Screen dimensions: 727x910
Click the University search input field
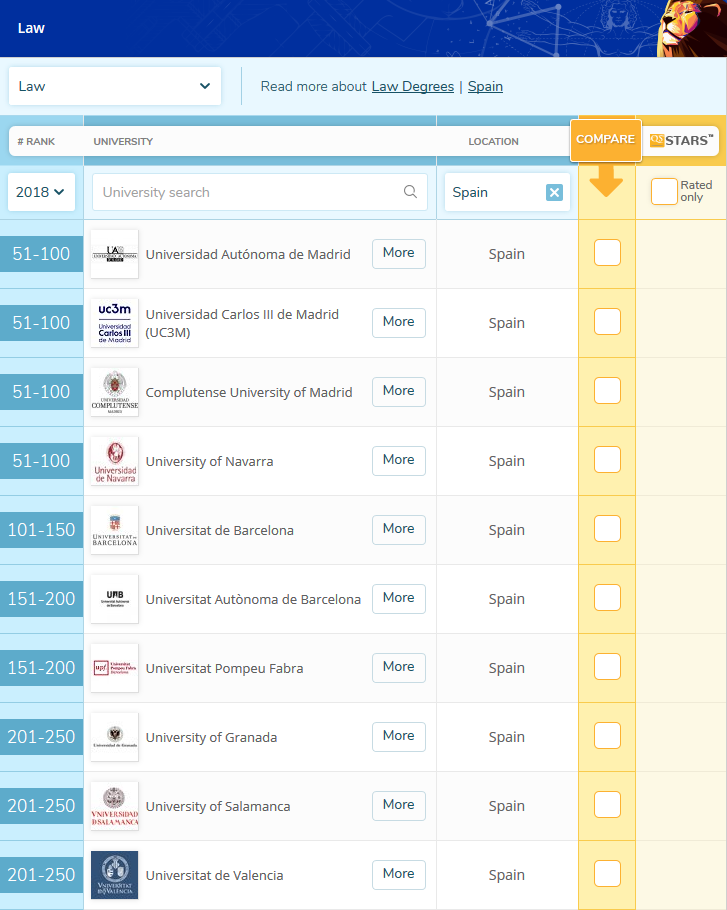pos(259,192)
